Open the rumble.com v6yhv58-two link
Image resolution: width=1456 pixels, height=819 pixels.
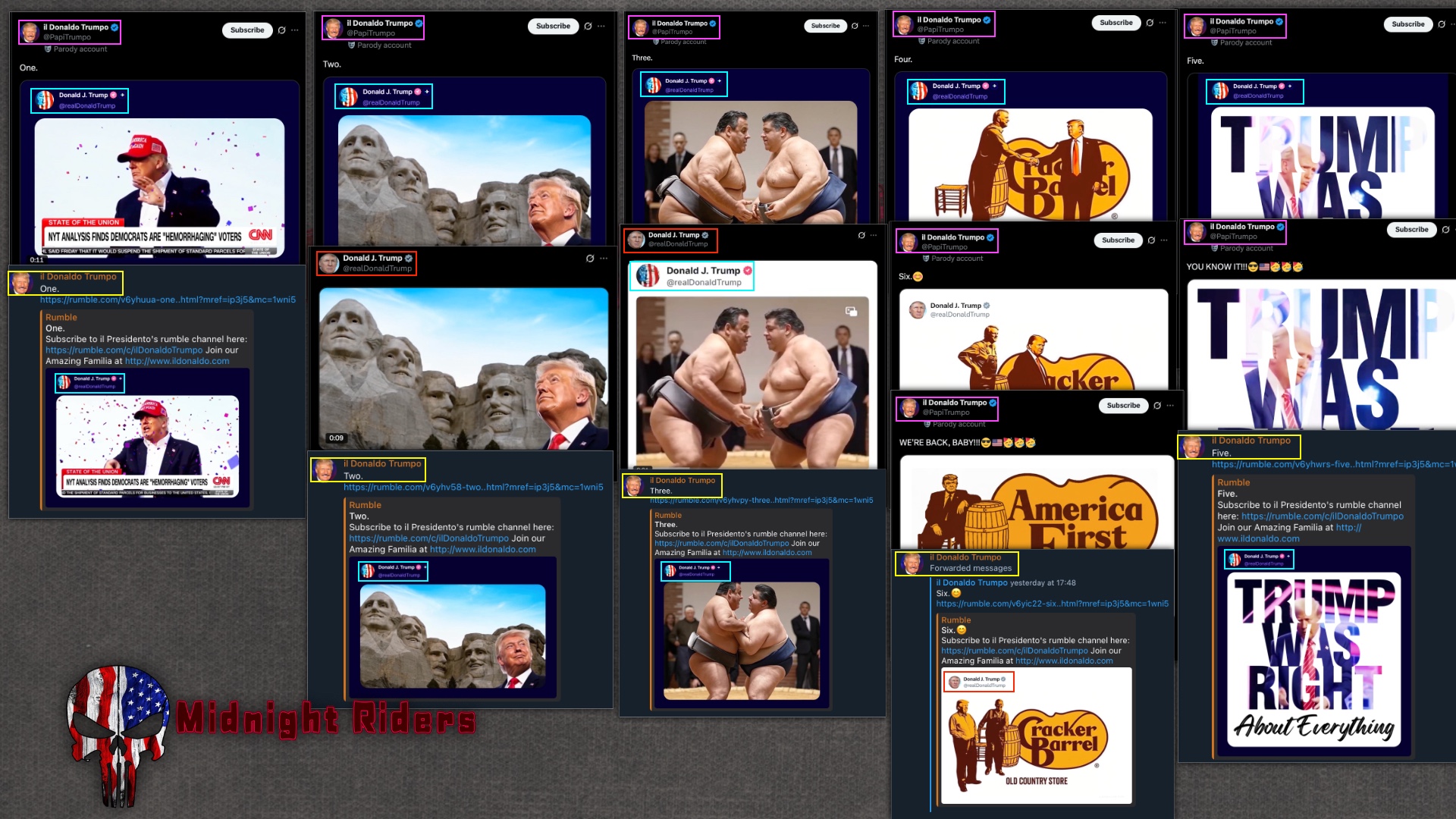click(473, 487)
